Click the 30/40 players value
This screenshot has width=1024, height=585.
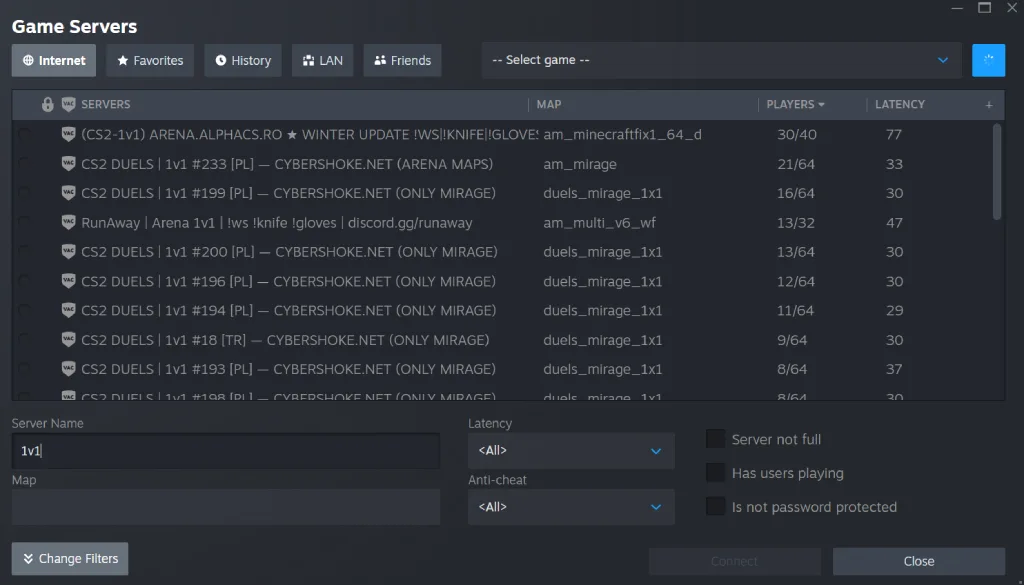click(797, 134)
